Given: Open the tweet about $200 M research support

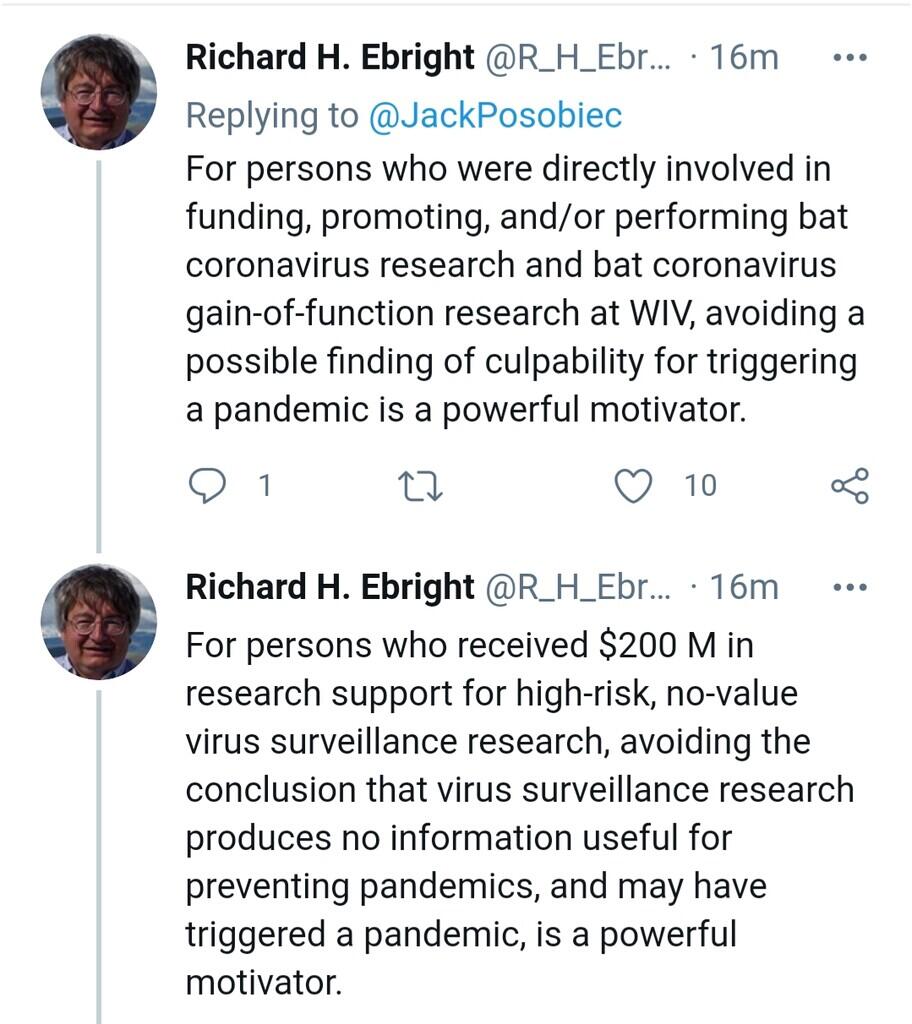Looking at the screenshot, I should coord(520,814).
